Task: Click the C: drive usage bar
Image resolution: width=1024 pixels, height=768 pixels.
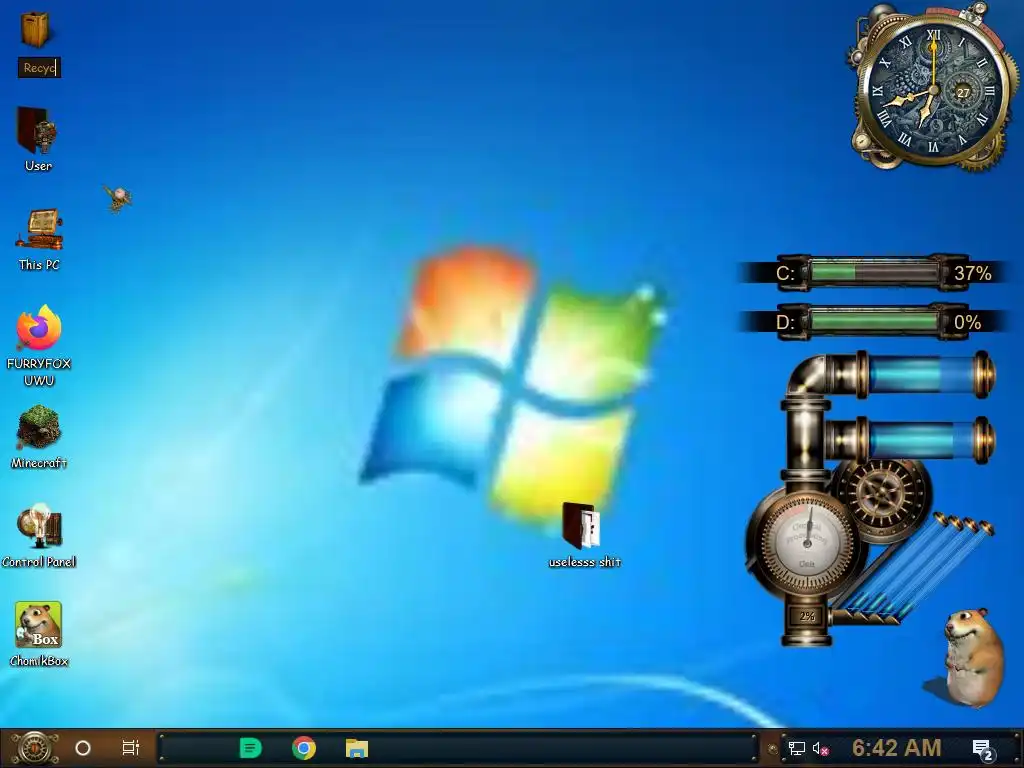Action: (x=874, y=272)
